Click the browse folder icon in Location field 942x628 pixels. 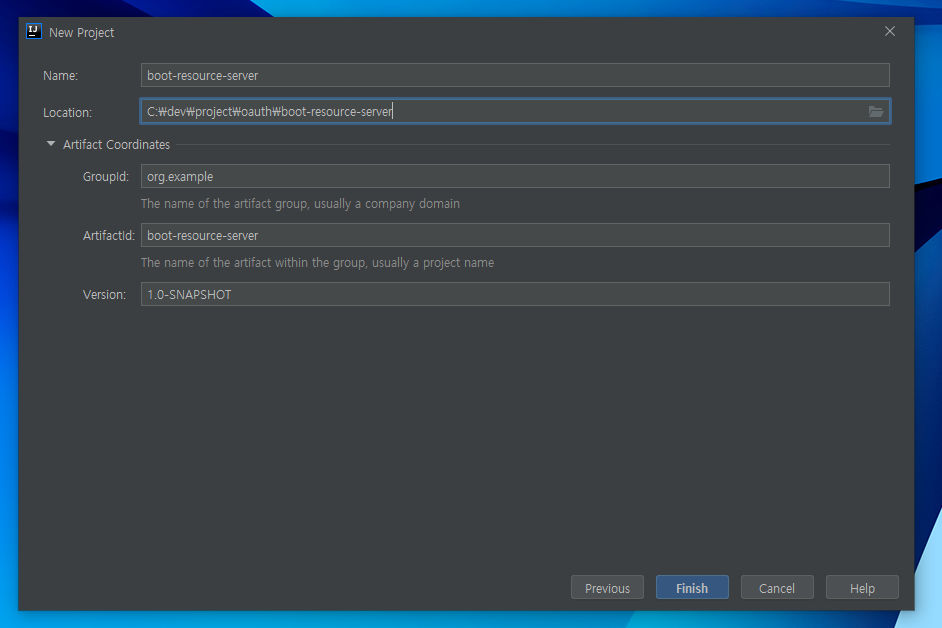[x=875, y=112]
